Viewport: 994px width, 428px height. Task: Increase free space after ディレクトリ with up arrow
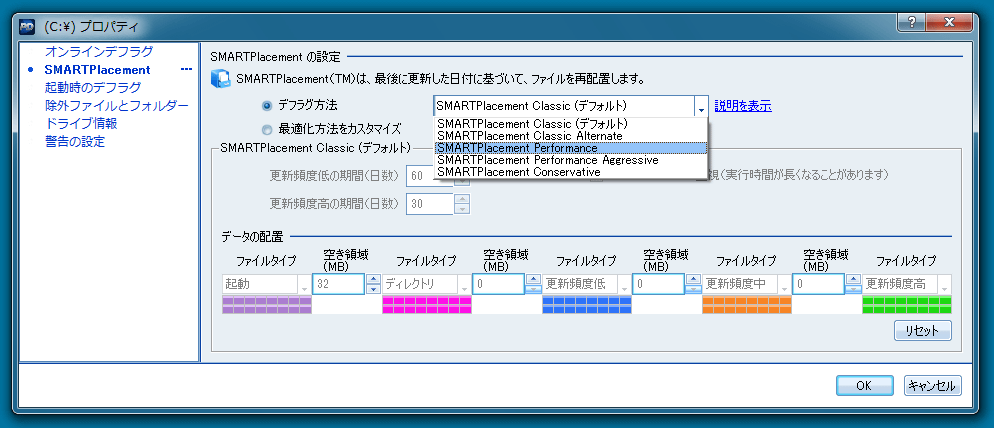(533, 280)
